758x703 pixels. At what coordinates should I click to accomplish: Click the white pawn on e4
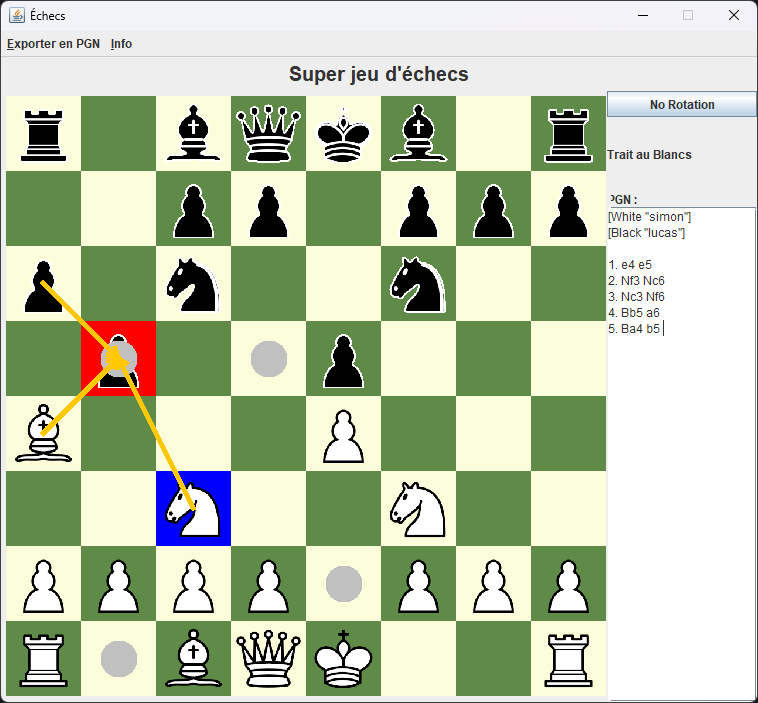pos(343,434)
